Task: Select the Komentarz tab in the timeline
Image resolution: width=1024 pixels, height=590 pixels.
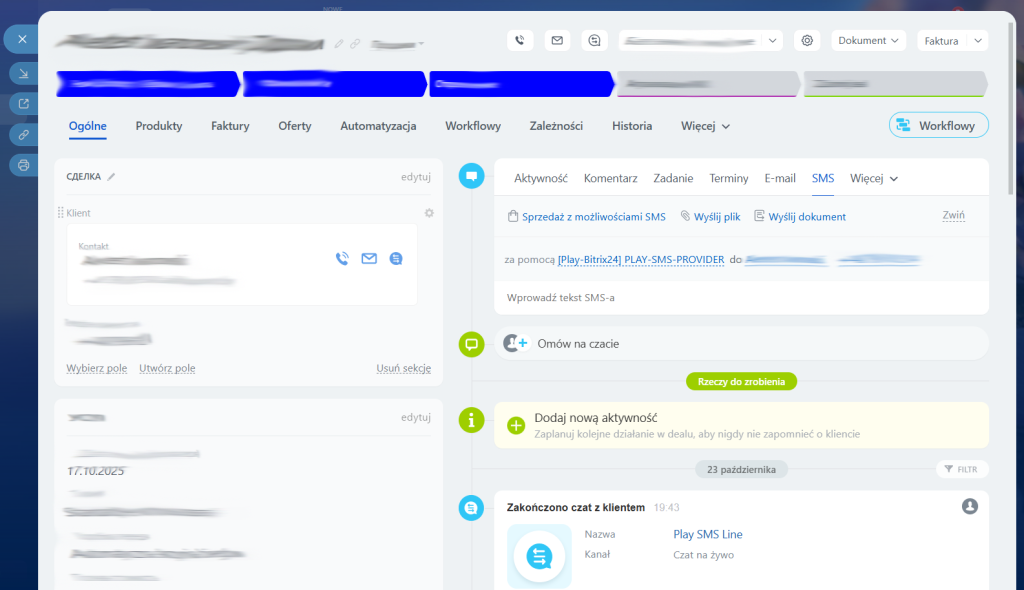Action: 610,178
